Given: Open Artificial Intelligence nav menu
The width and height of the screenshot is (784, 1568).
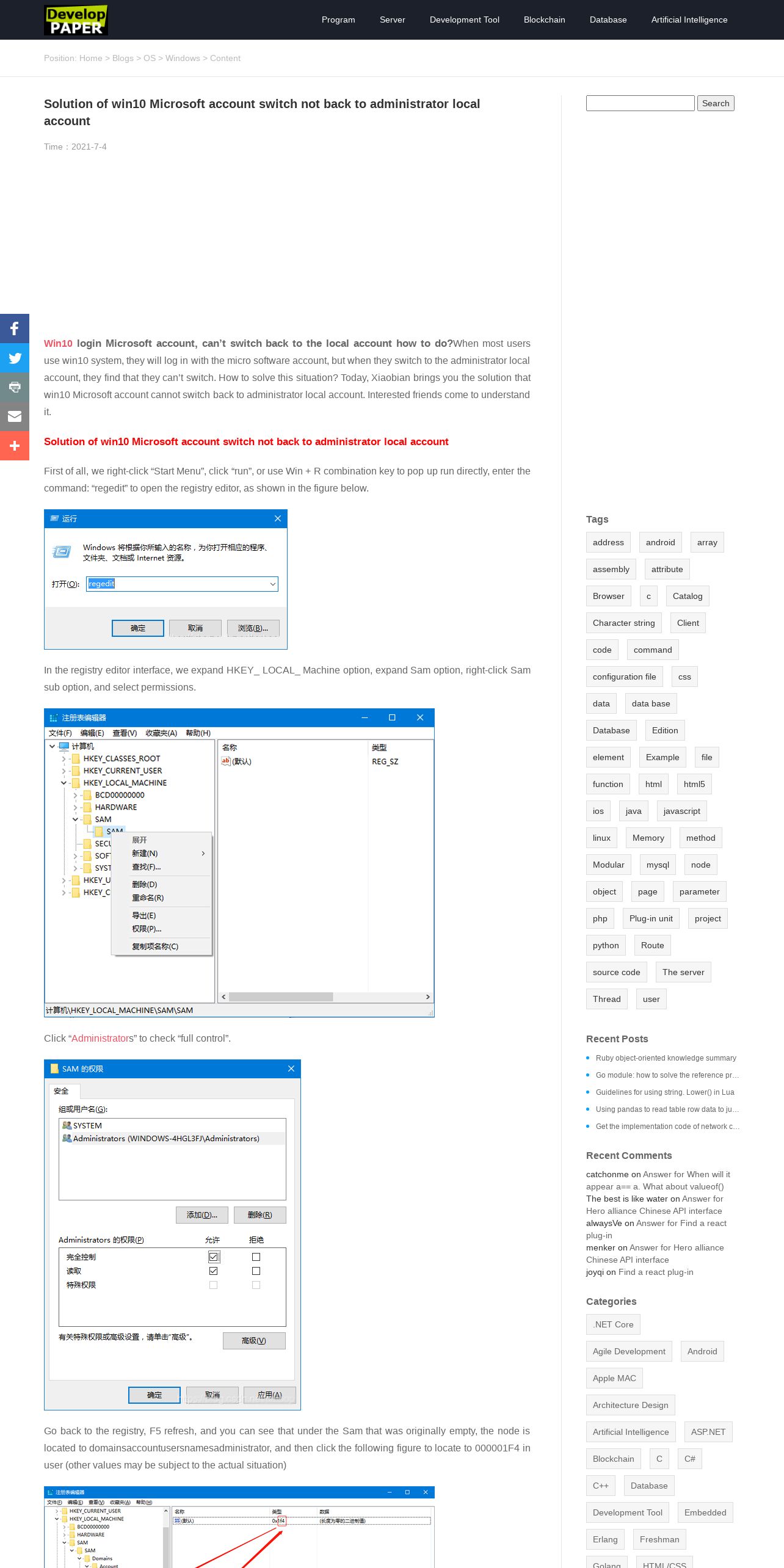Looking at the screenshot, I should pyautogui.click(x=689, y=20).
